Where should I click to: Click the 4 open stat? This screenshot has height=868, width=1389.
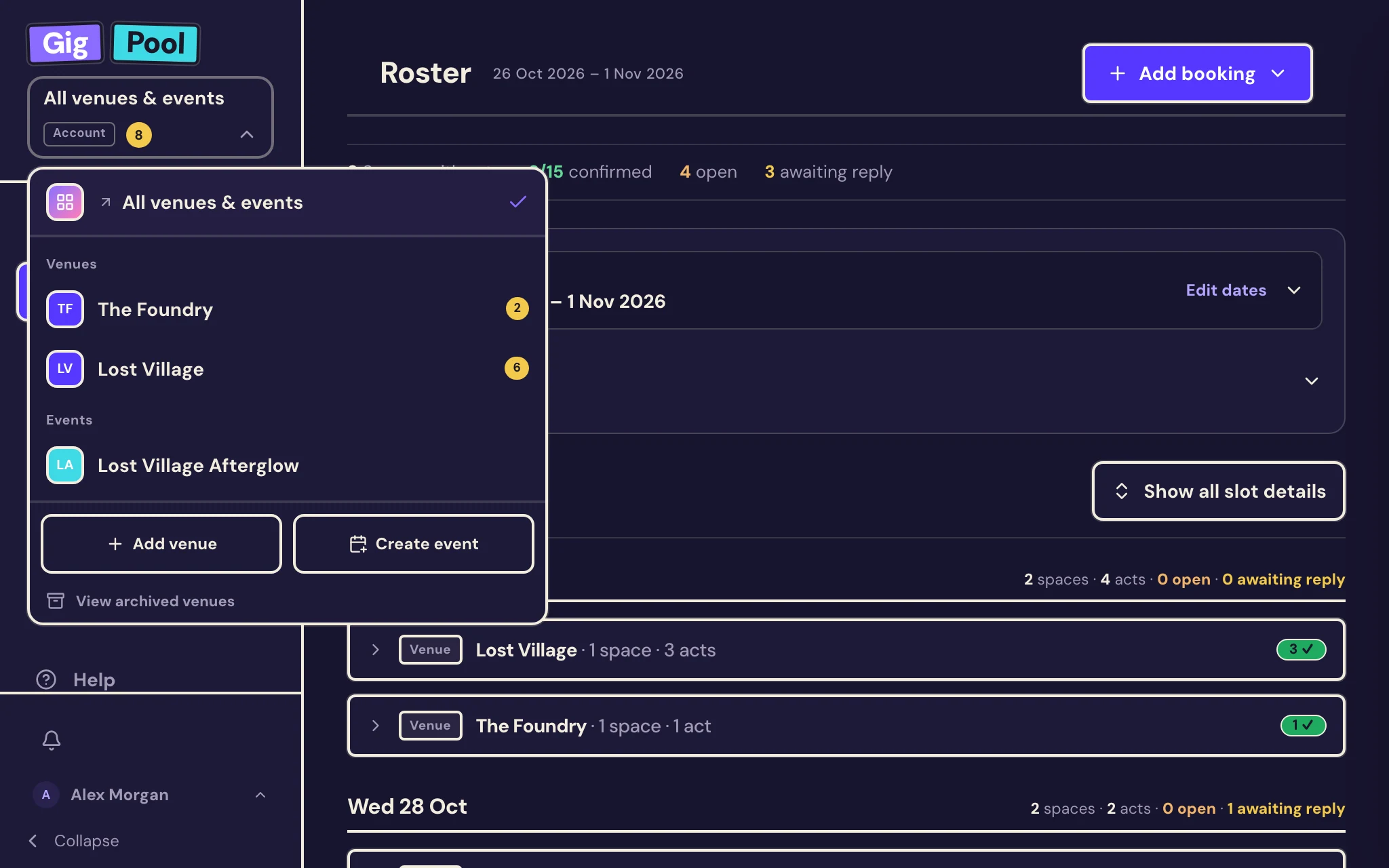point(708,172)
